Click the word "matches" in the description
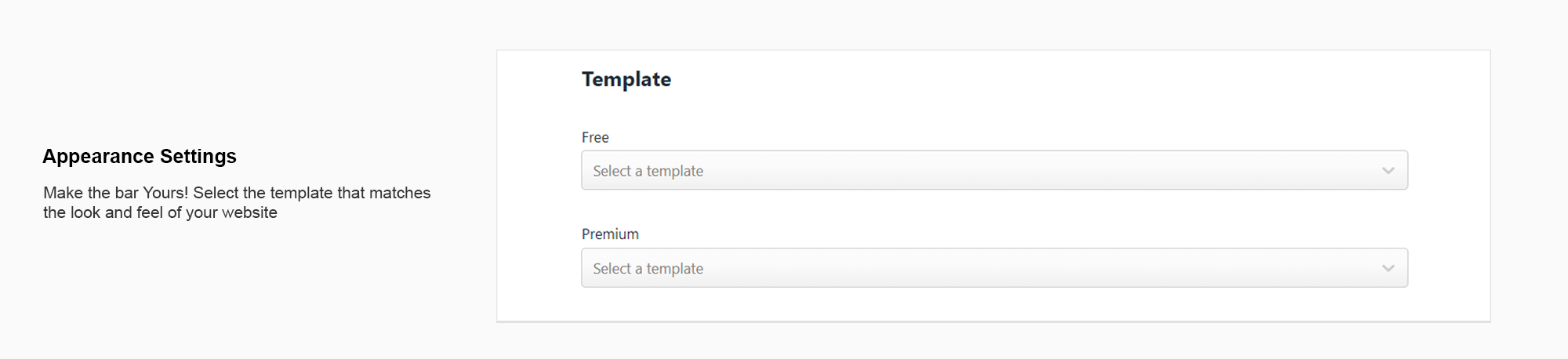This screenshot has height=359, width=1568. [x=400, y=193]
